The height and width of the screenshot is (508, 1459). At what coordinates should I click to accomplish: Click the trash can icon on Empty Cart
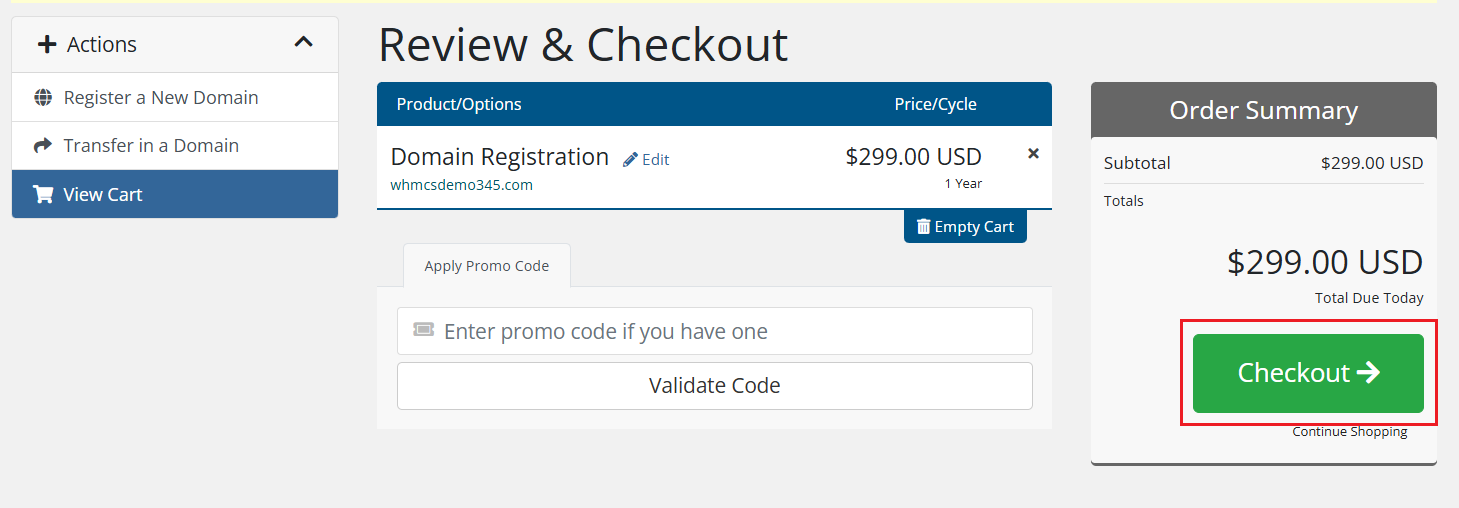923,227
